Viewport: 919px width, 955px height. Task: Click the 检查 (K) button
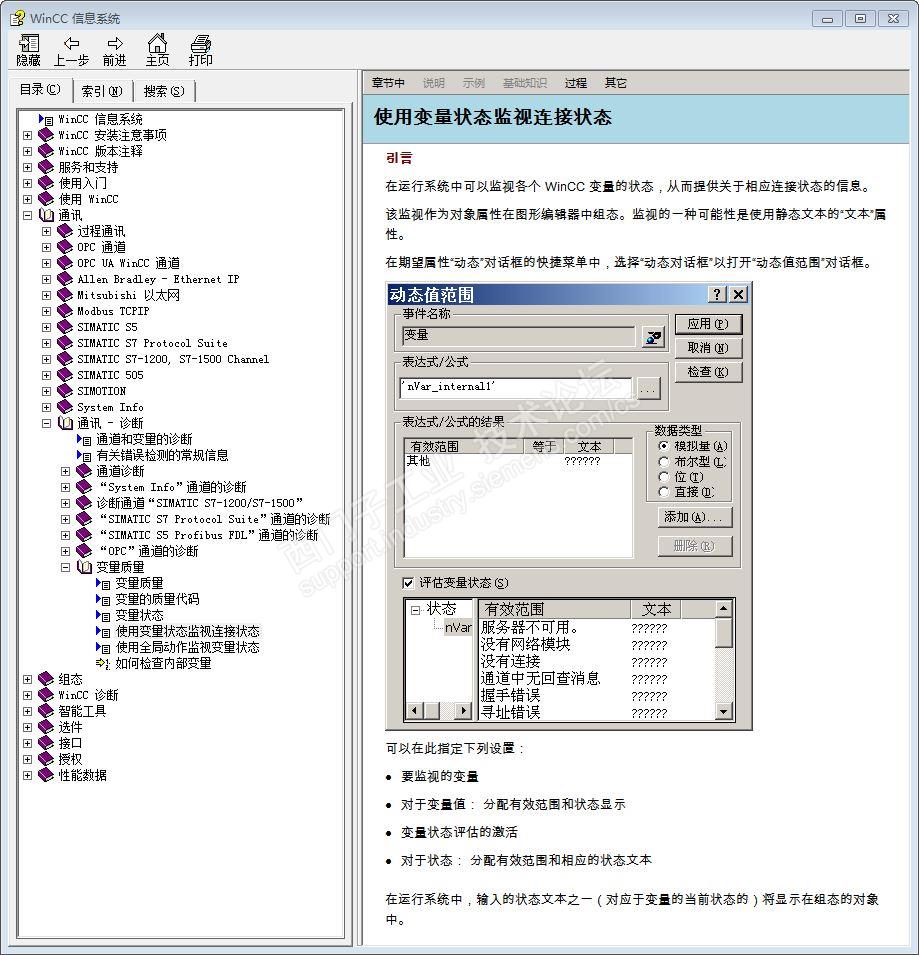coord(708,372)
